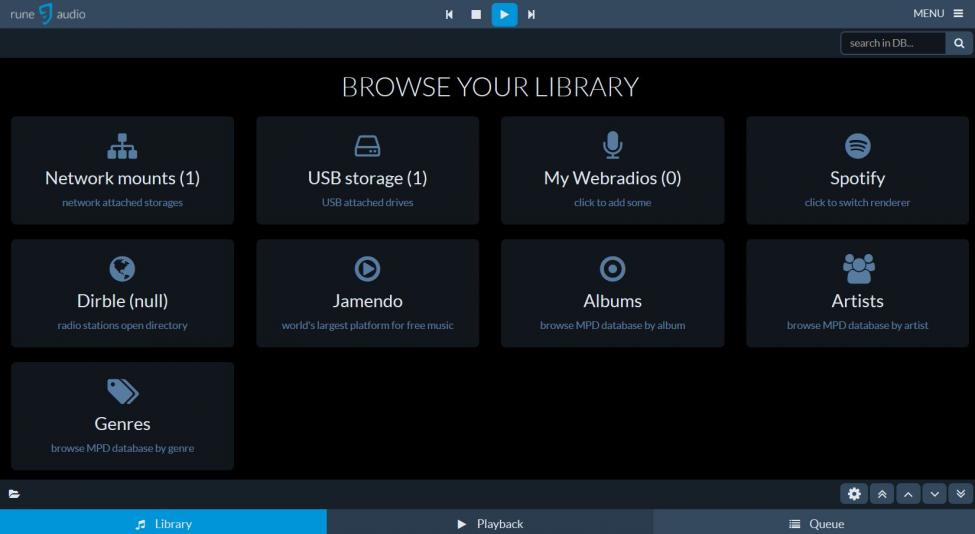The height and width of the screenshot is (534, 975).
Task: Click the Dirble globe icon
Action: pos(122,269)
